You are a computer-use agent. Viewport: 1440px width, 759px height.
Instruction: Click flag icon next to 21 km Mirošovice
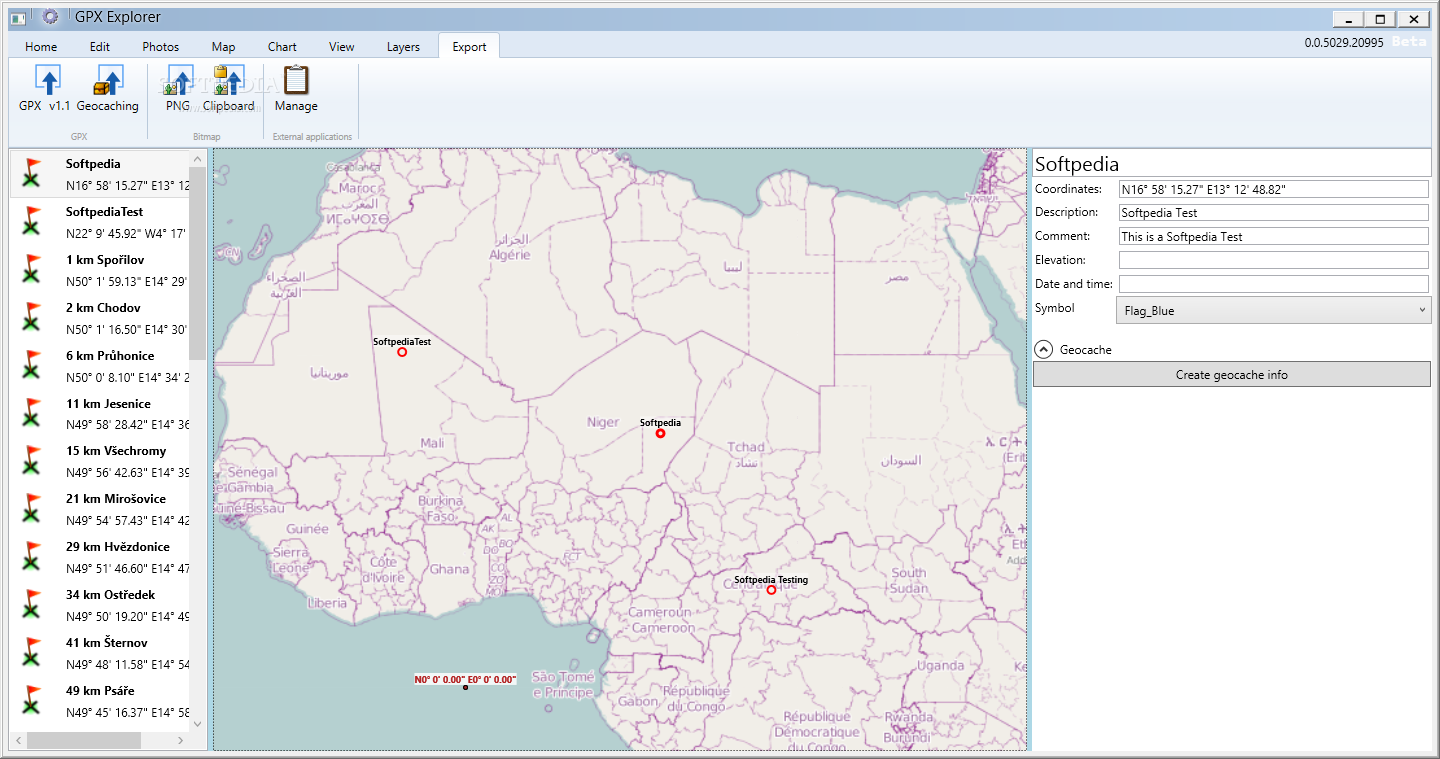33,509
